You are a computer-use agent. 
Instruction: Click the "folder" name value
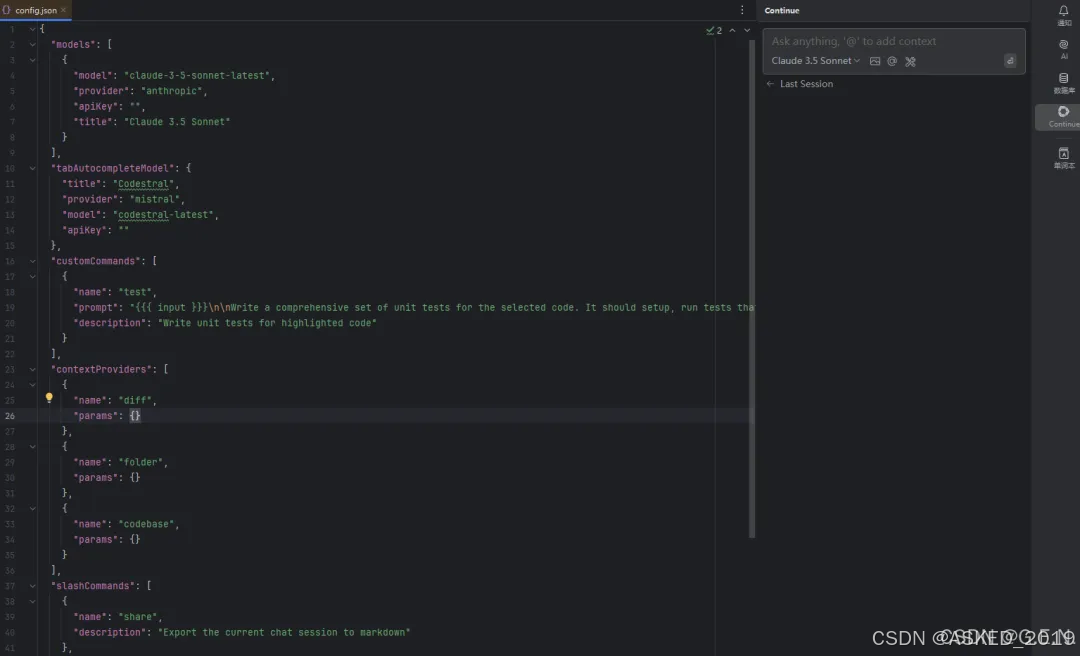click(x=141, y=462)
